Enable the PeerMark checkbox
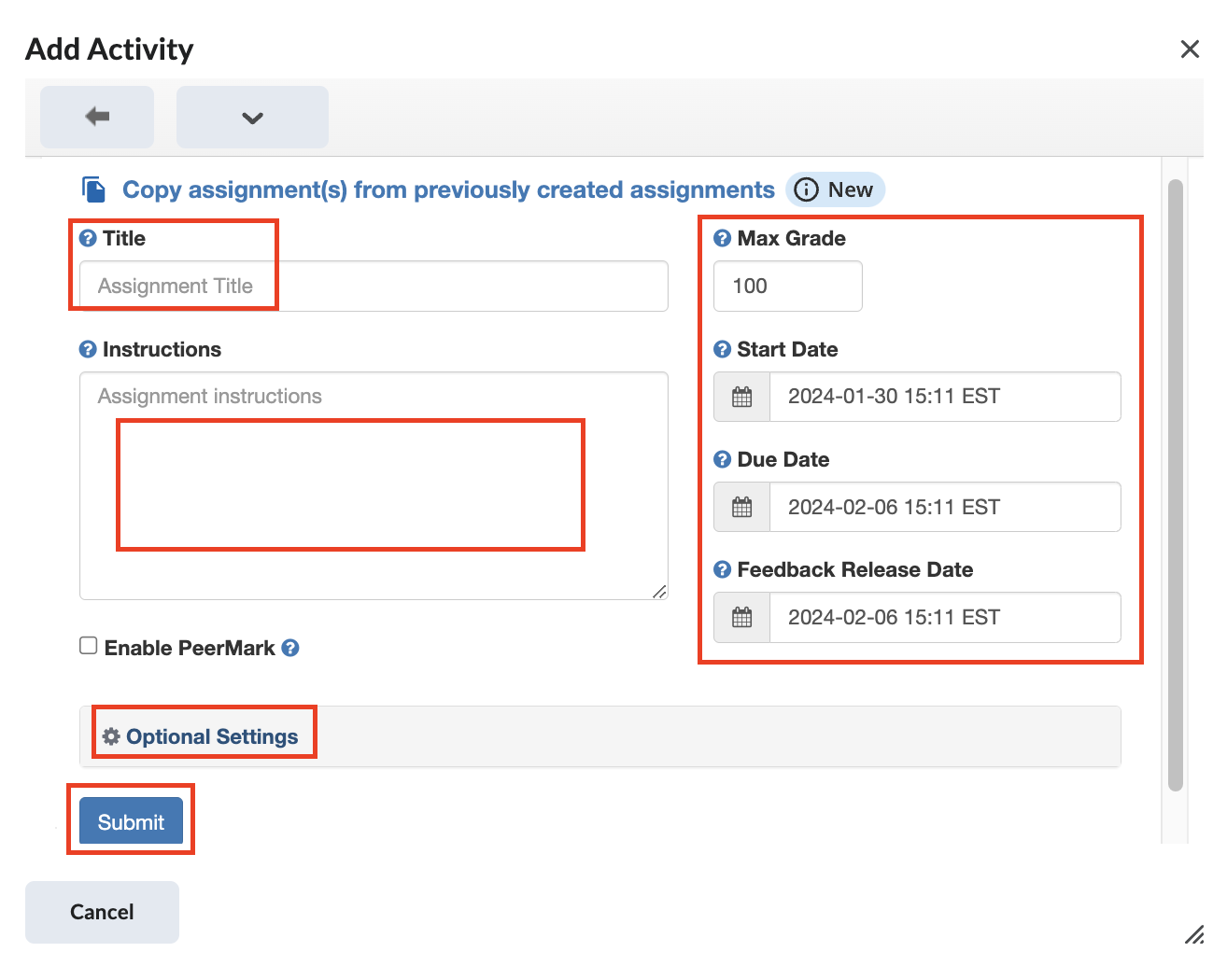 (x=89, y=646)
